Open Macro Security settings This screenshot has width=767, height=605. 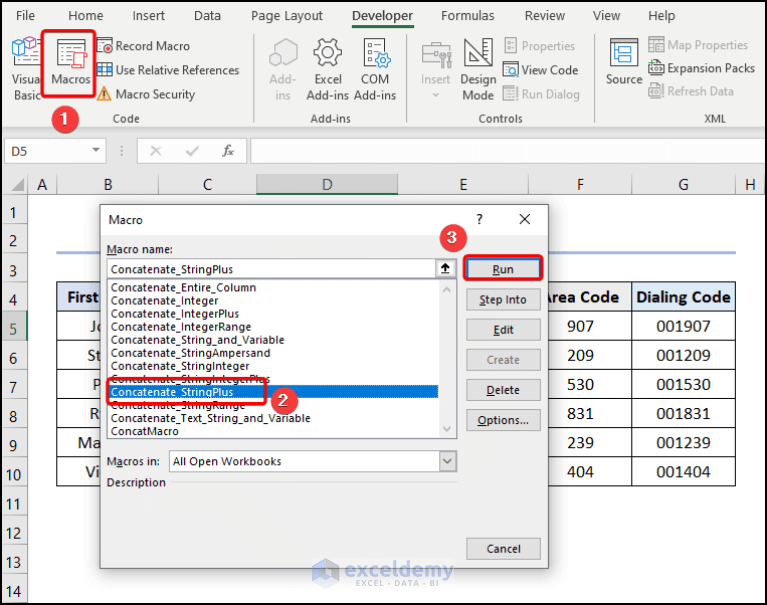(146, 94)
